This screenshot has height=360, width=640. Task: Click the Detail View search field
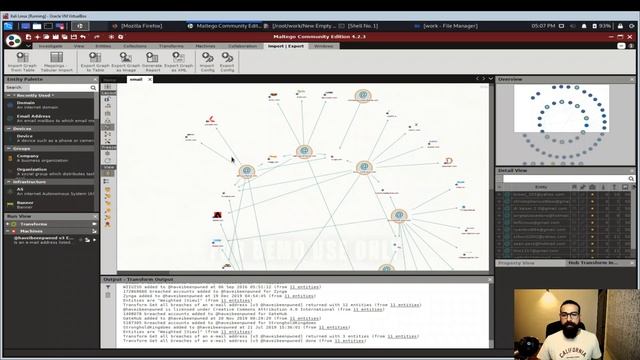[565, 179]
